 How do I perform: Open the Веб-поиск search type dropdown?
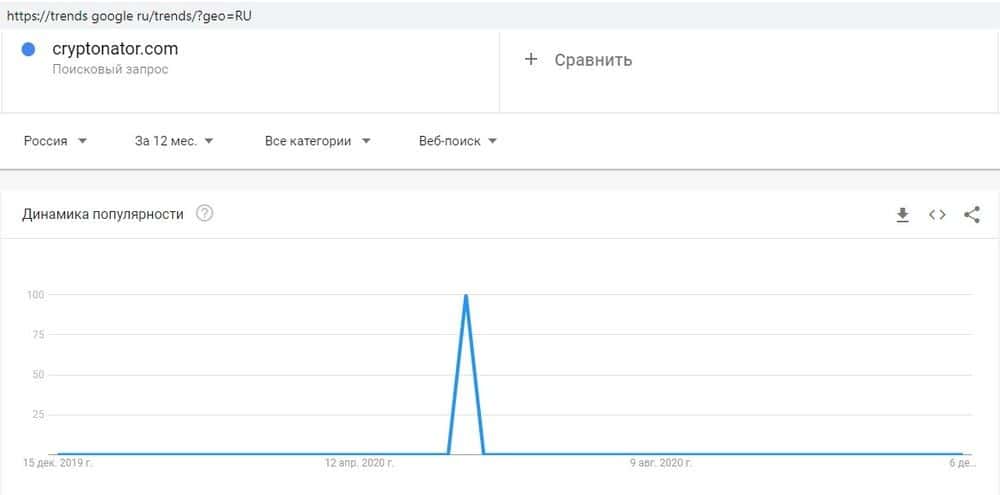pos(458,141)
